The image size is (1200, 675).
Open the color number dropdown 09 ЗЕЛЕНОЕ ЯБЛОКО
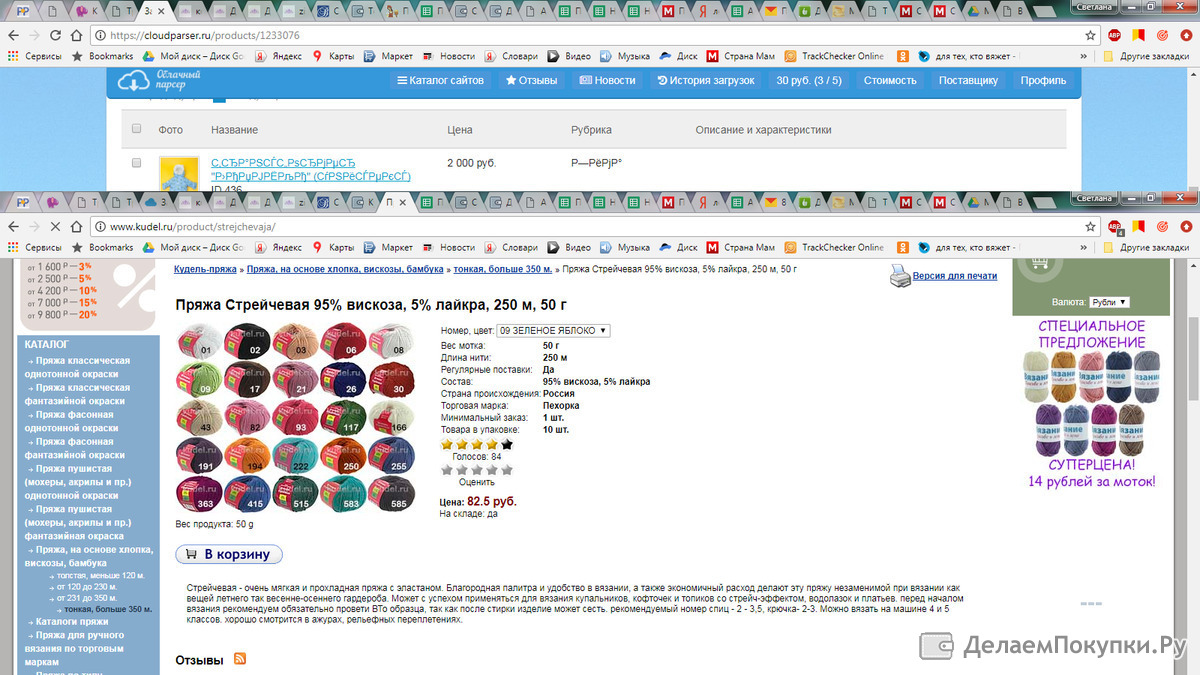pyautogui.click(x=554, y=330)
